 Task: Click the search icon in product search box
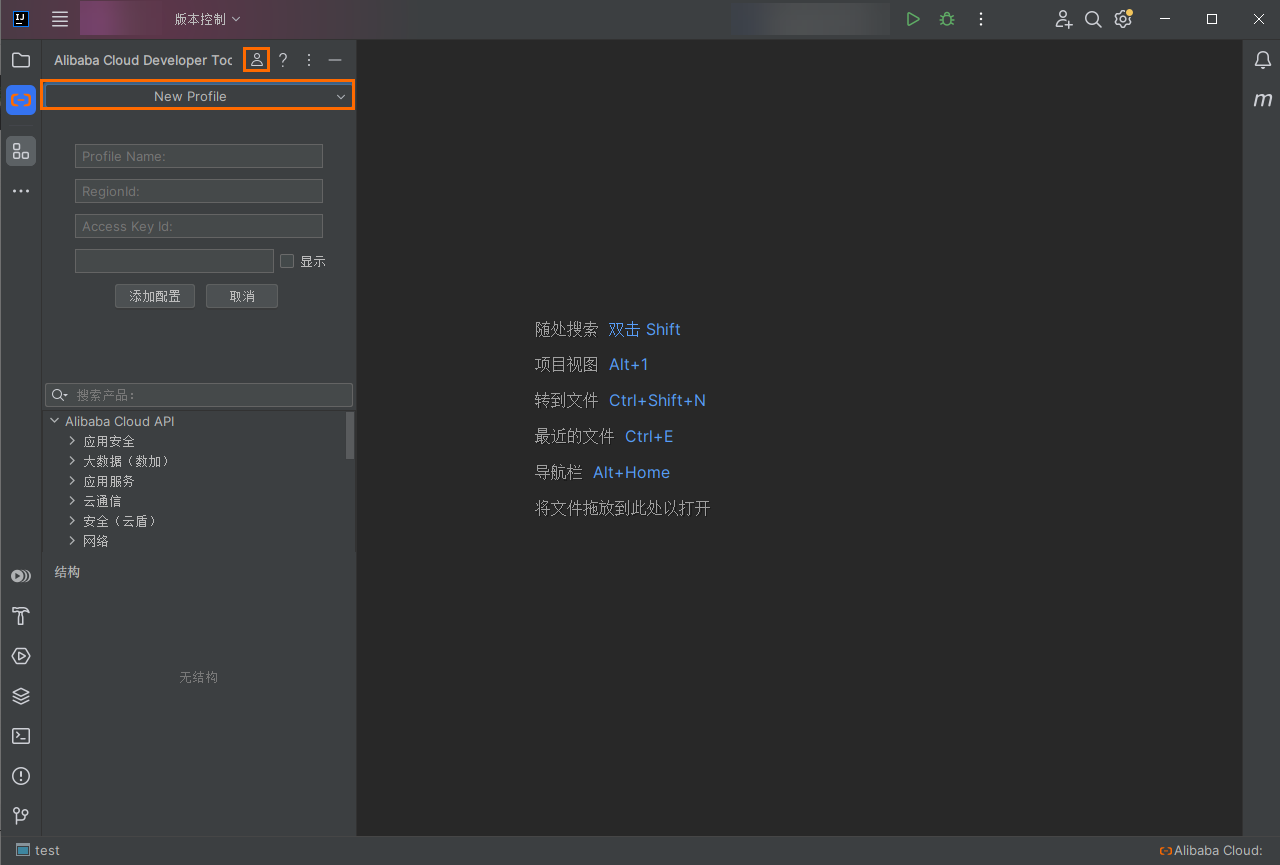(59, 395)
